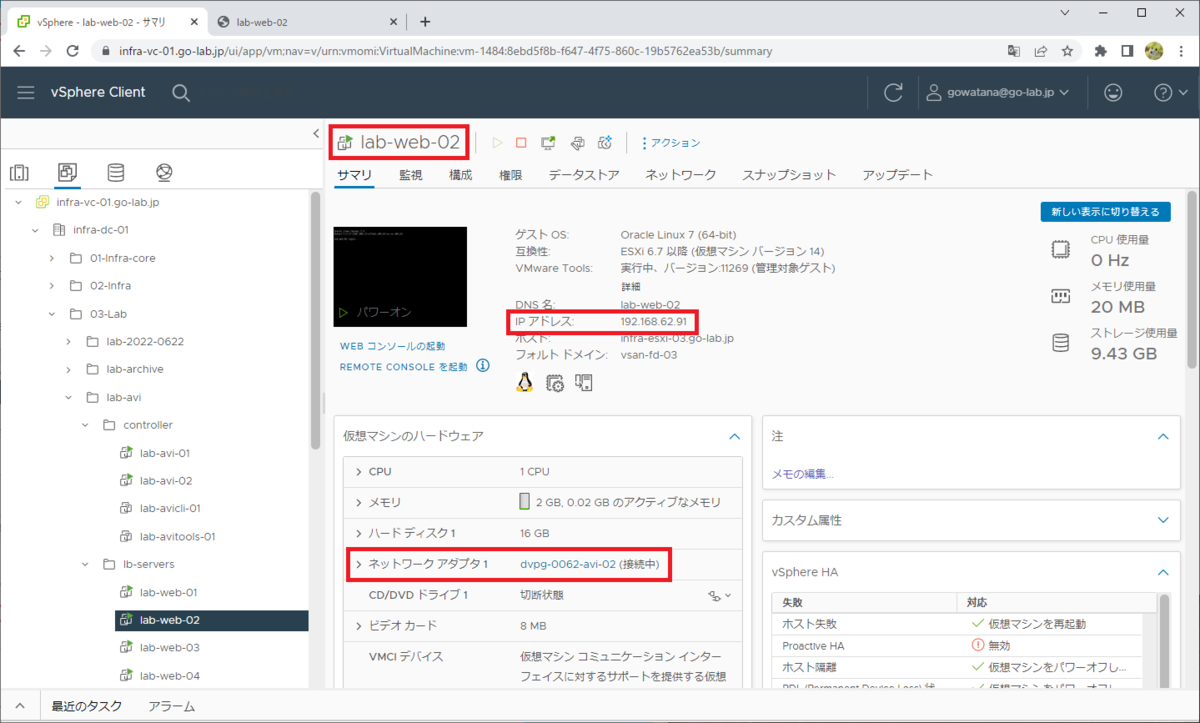This screenshot has width=1200, height=723.
Task: Click the power off VM toolbar icon
Action: 521,143
